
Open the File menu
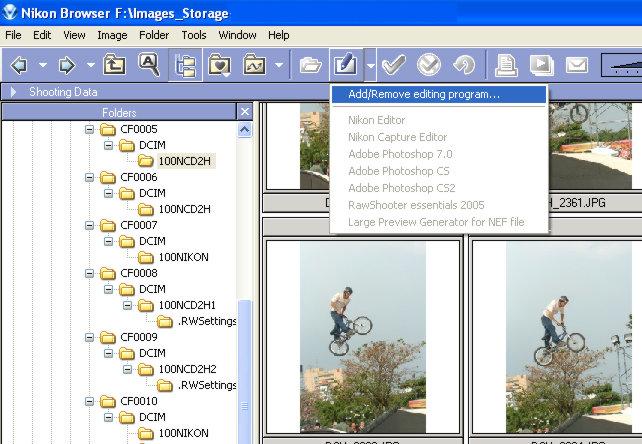click(13, 35)
